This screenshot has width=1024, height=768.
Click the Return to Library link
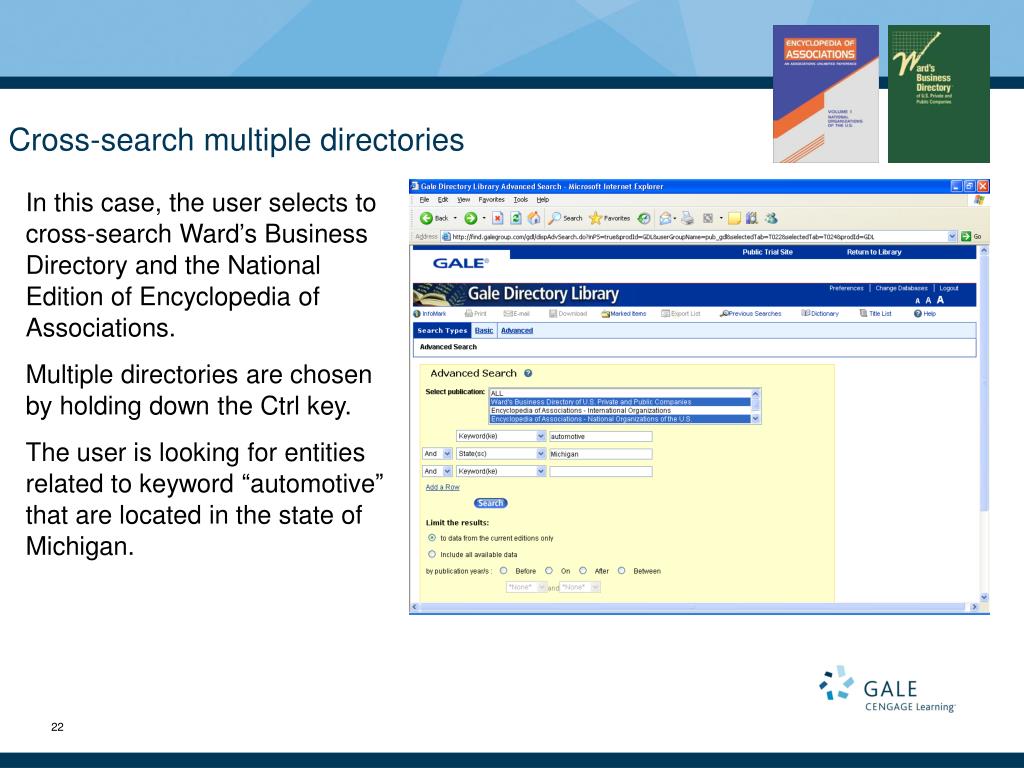(874, 252)
